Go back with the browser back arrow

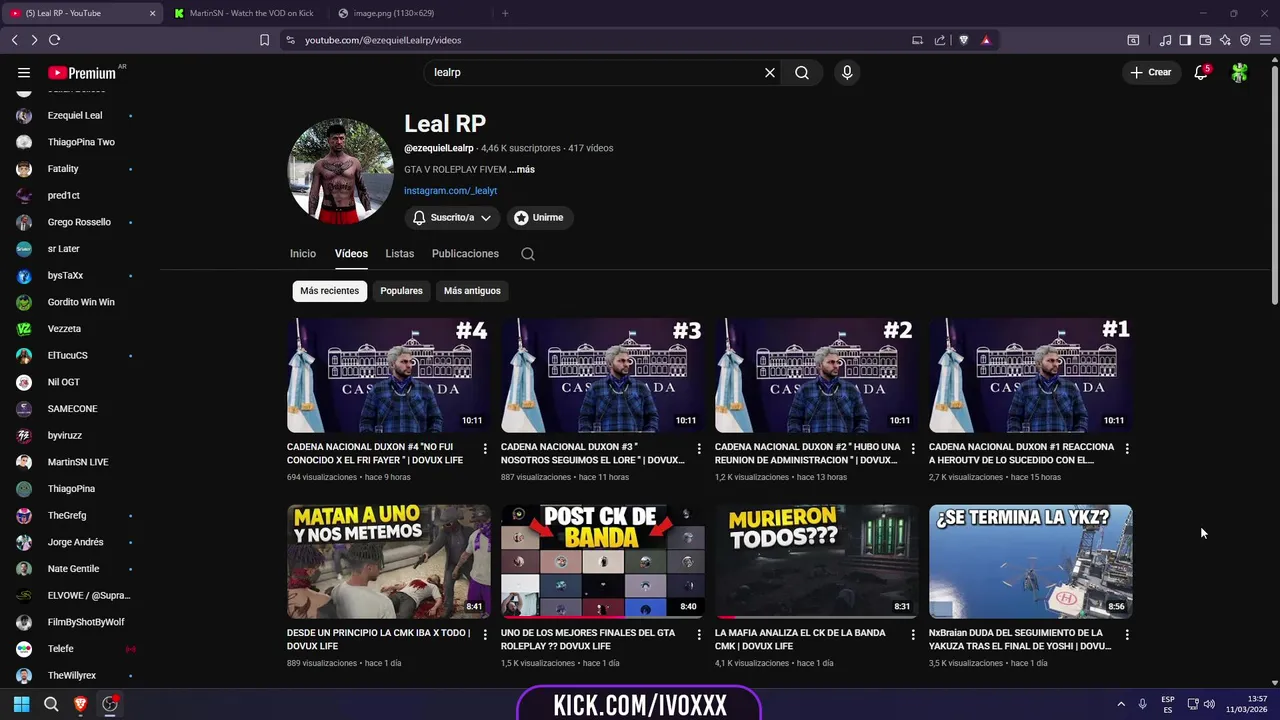pyautogui.click(x=14, y=40)
